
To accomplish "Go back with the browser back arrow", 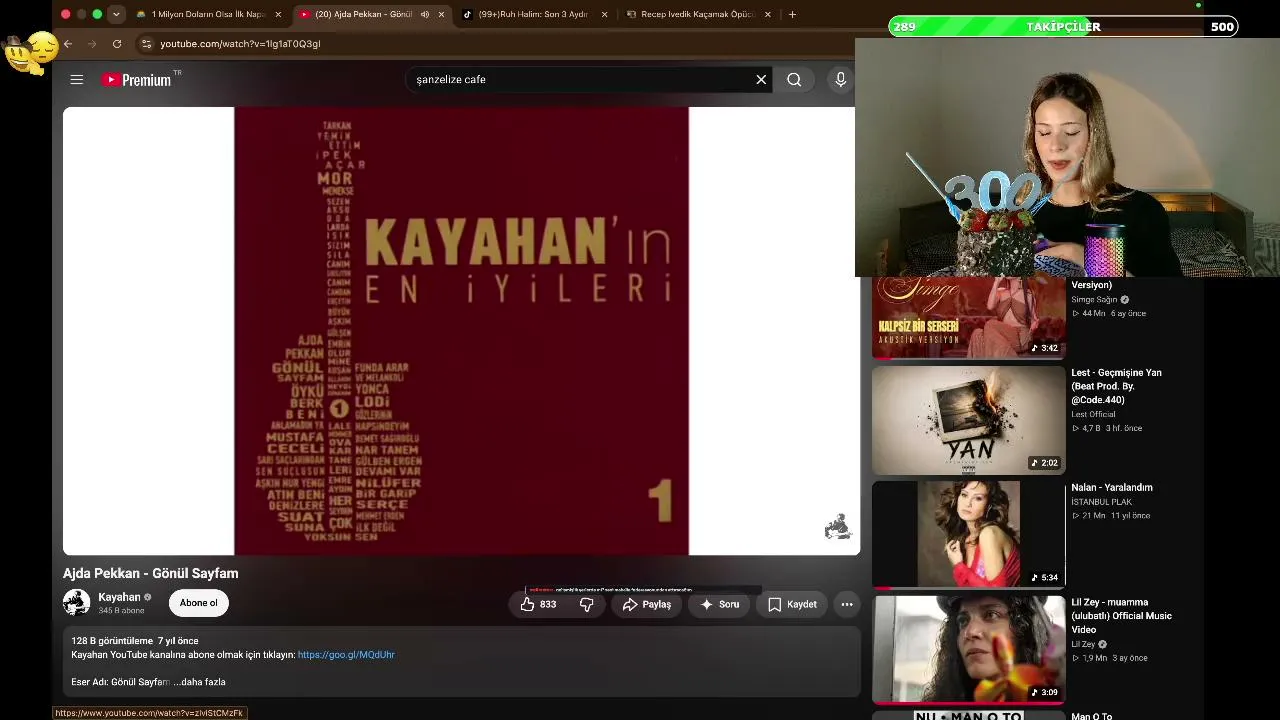I will coord(68,44).
